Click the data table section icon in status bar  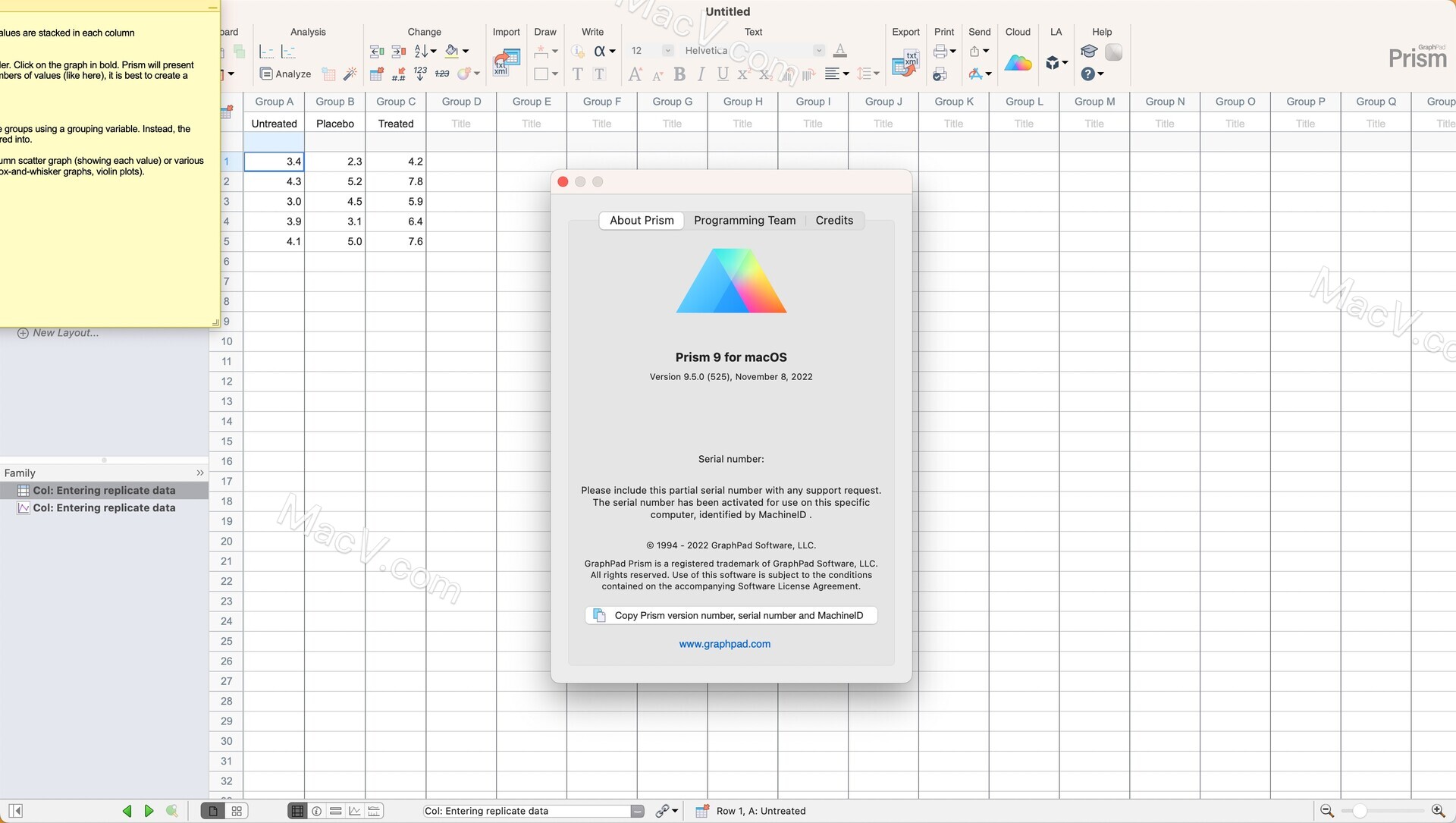coord(297,811)
